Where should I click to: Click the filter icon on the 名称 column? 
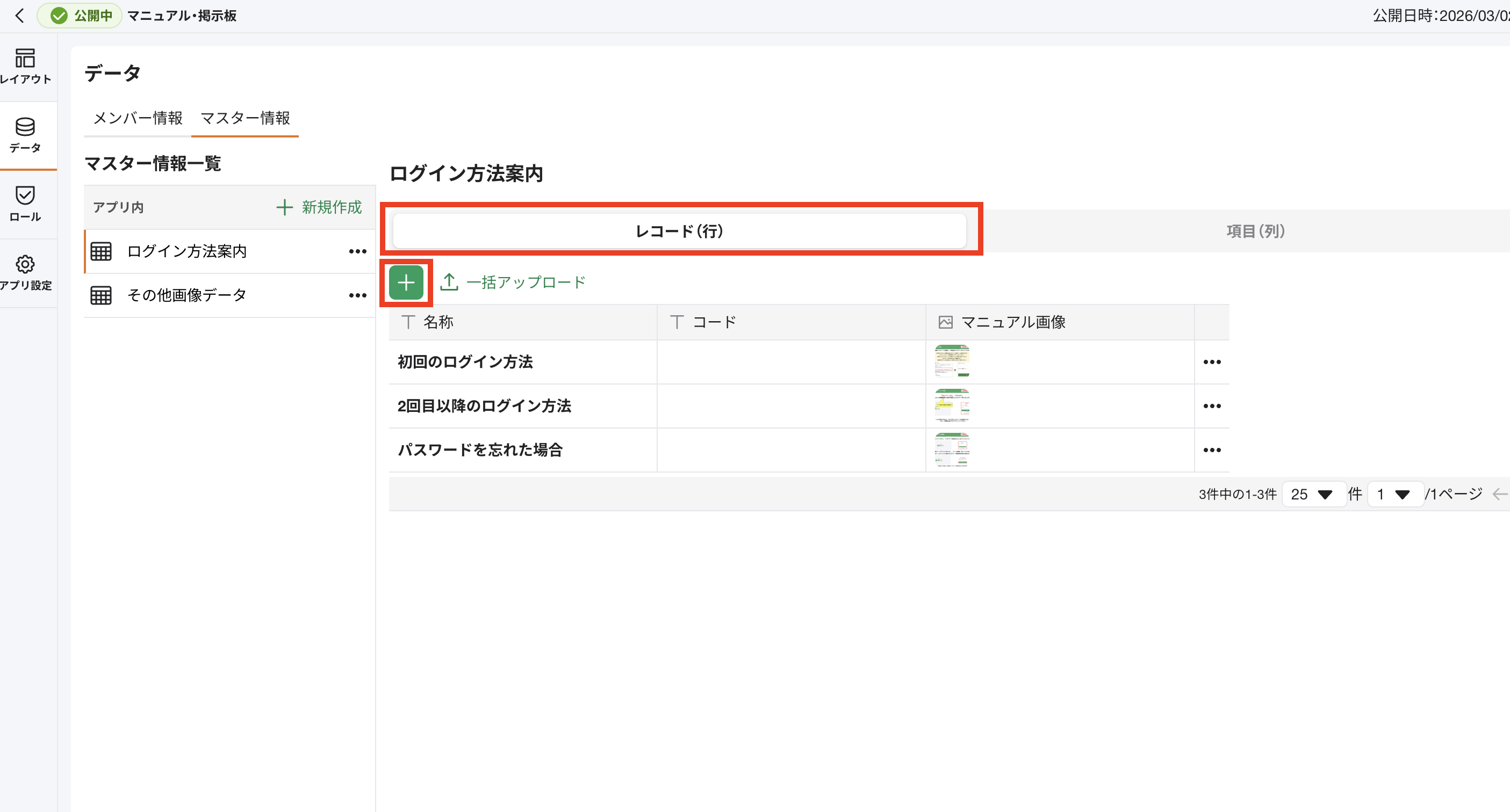point(408,322)
